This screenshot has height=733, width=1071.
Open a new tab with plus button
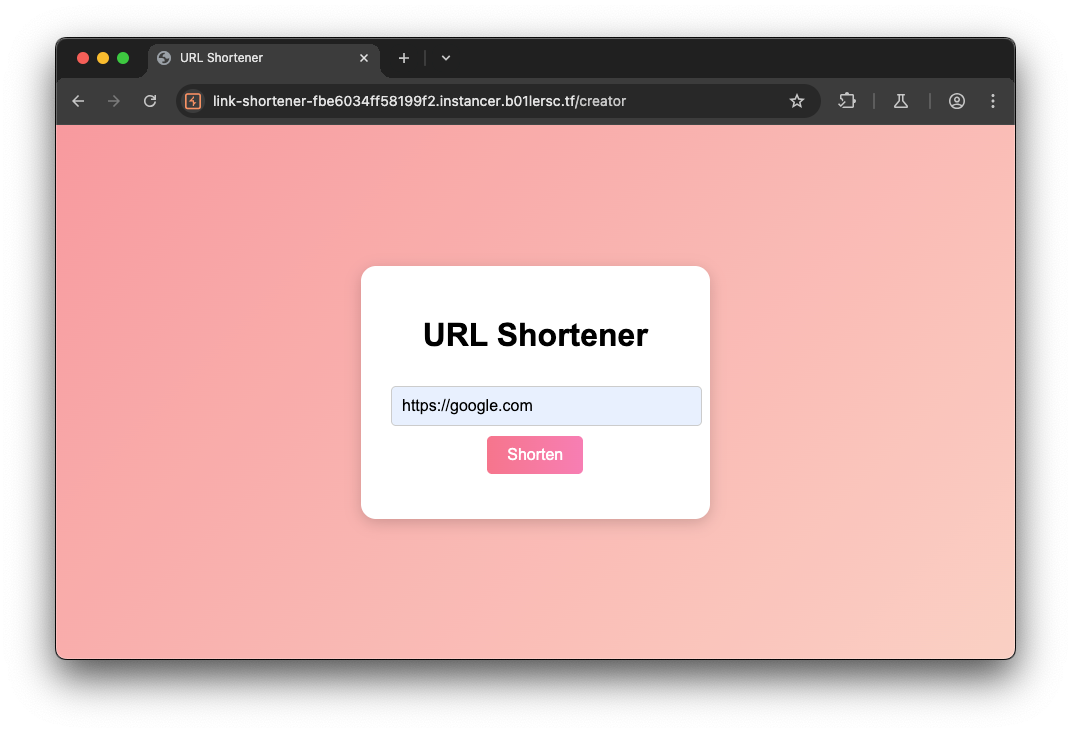(404, 58)
